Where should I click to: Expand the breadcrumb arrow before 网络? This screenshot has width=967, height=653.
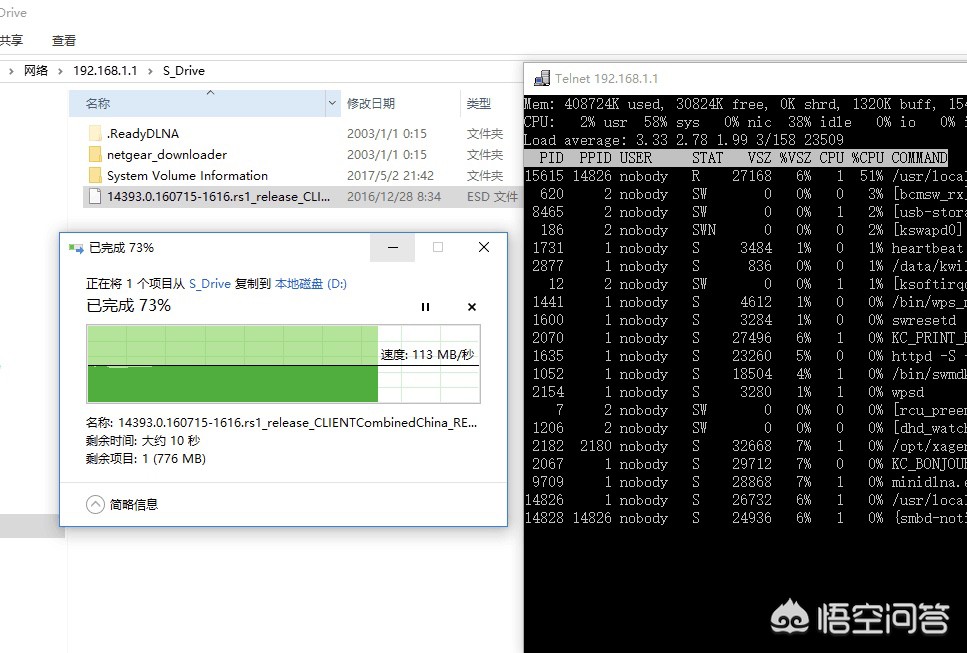[10, 71]
